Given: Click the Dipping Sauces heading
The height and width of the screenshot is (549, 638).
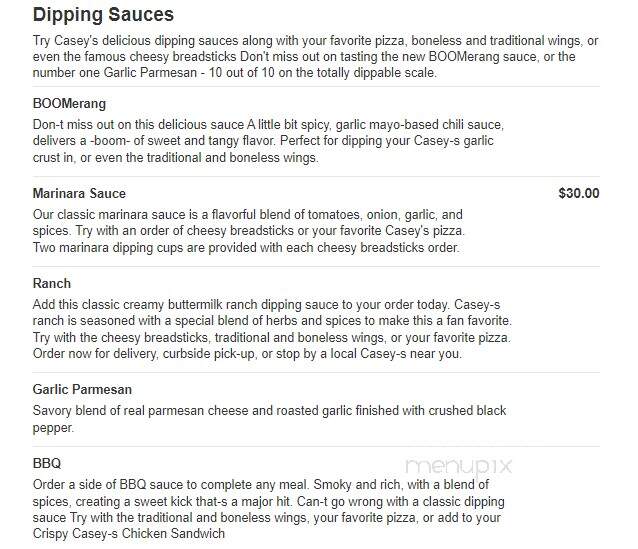Looking at the screenshot, I should point(103,15).
